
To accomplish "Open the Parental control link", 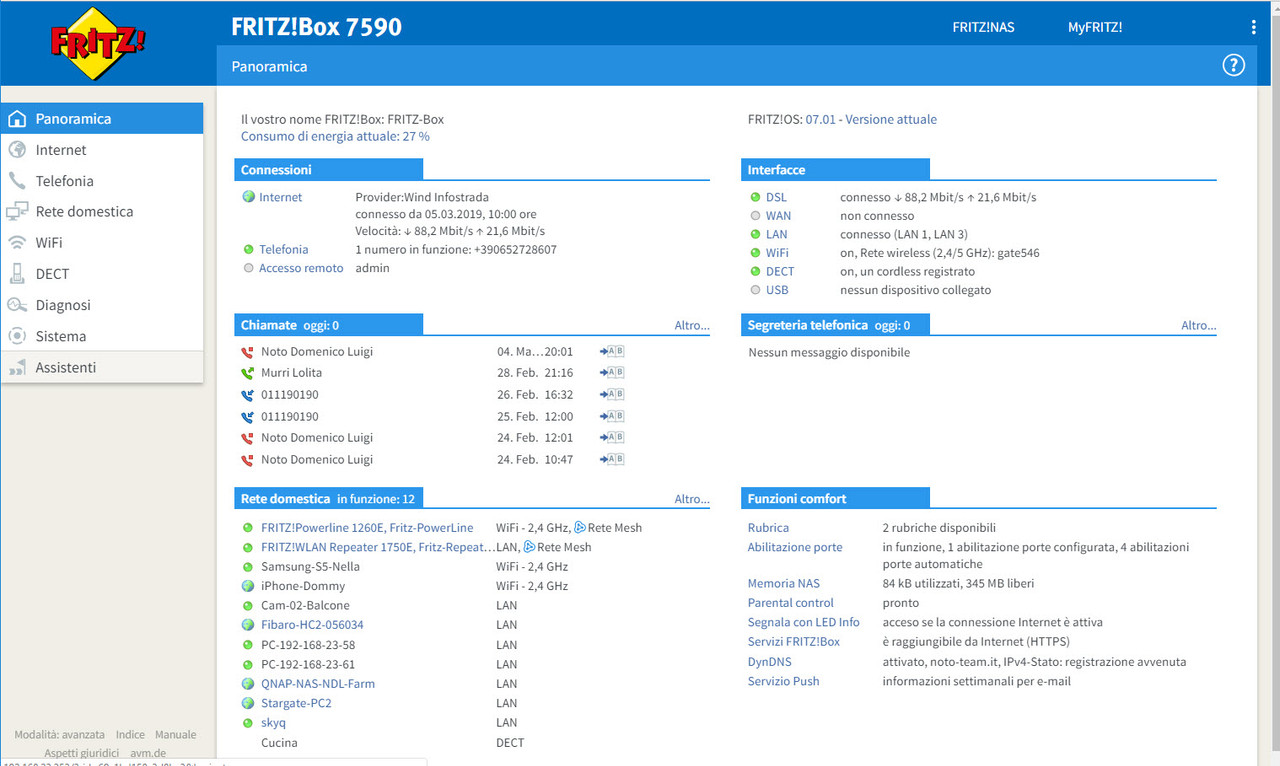I will [791, 603].
